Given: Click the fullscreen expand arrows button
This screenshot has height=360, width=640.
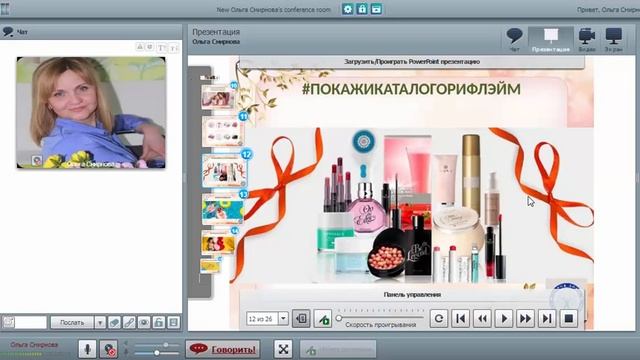Looking at the screenshot, I should tap(283, 349).
